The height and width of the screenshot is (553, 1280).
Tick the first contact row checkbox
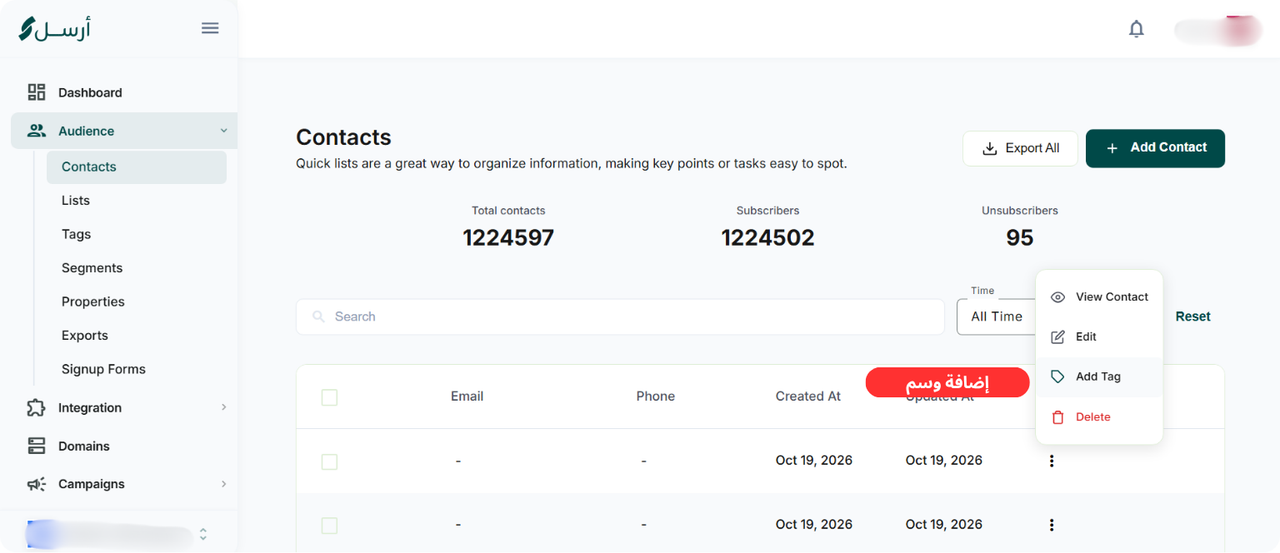click(329, 462)
